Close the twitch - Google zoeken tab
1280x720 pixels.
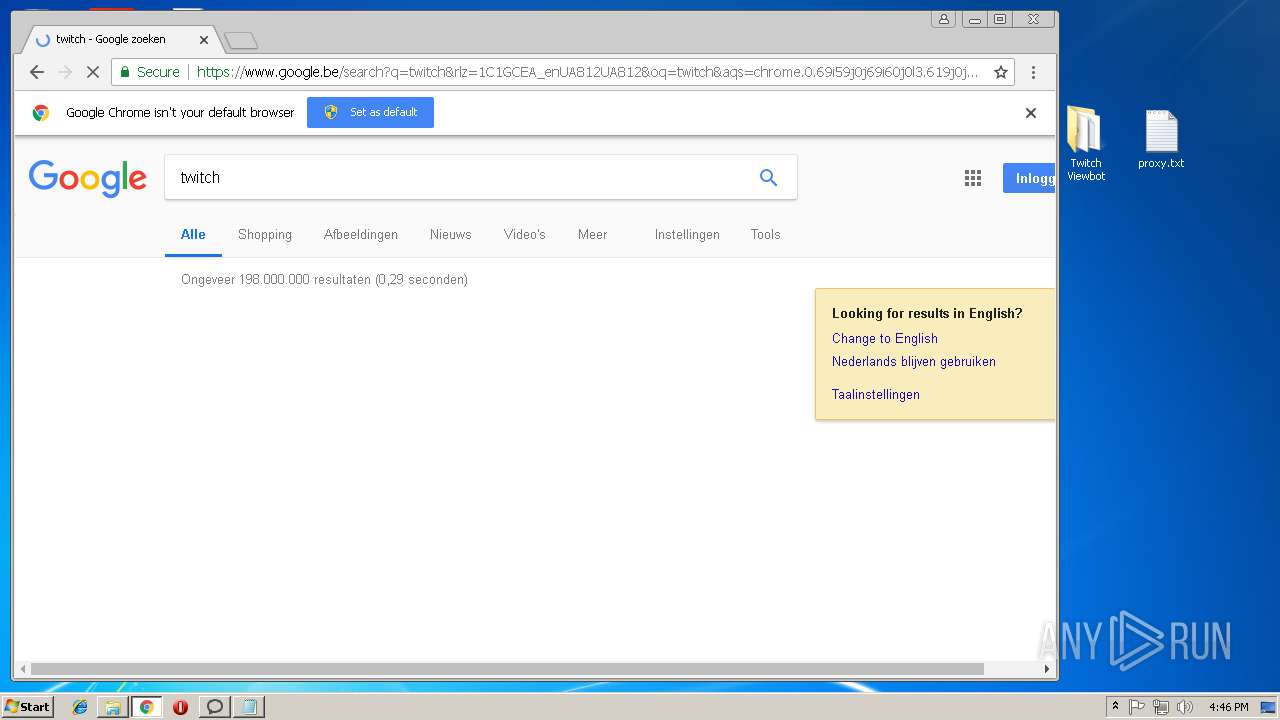click(x=204, y=40)
